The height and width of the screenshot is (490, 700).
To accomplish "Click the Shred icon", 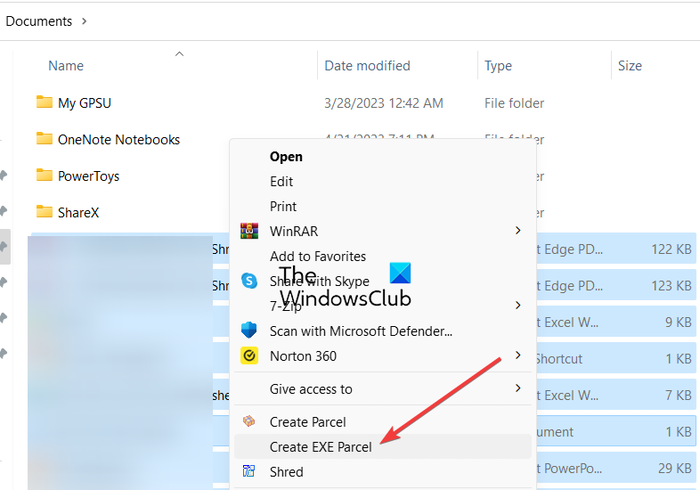I will (x=249, y=471).
